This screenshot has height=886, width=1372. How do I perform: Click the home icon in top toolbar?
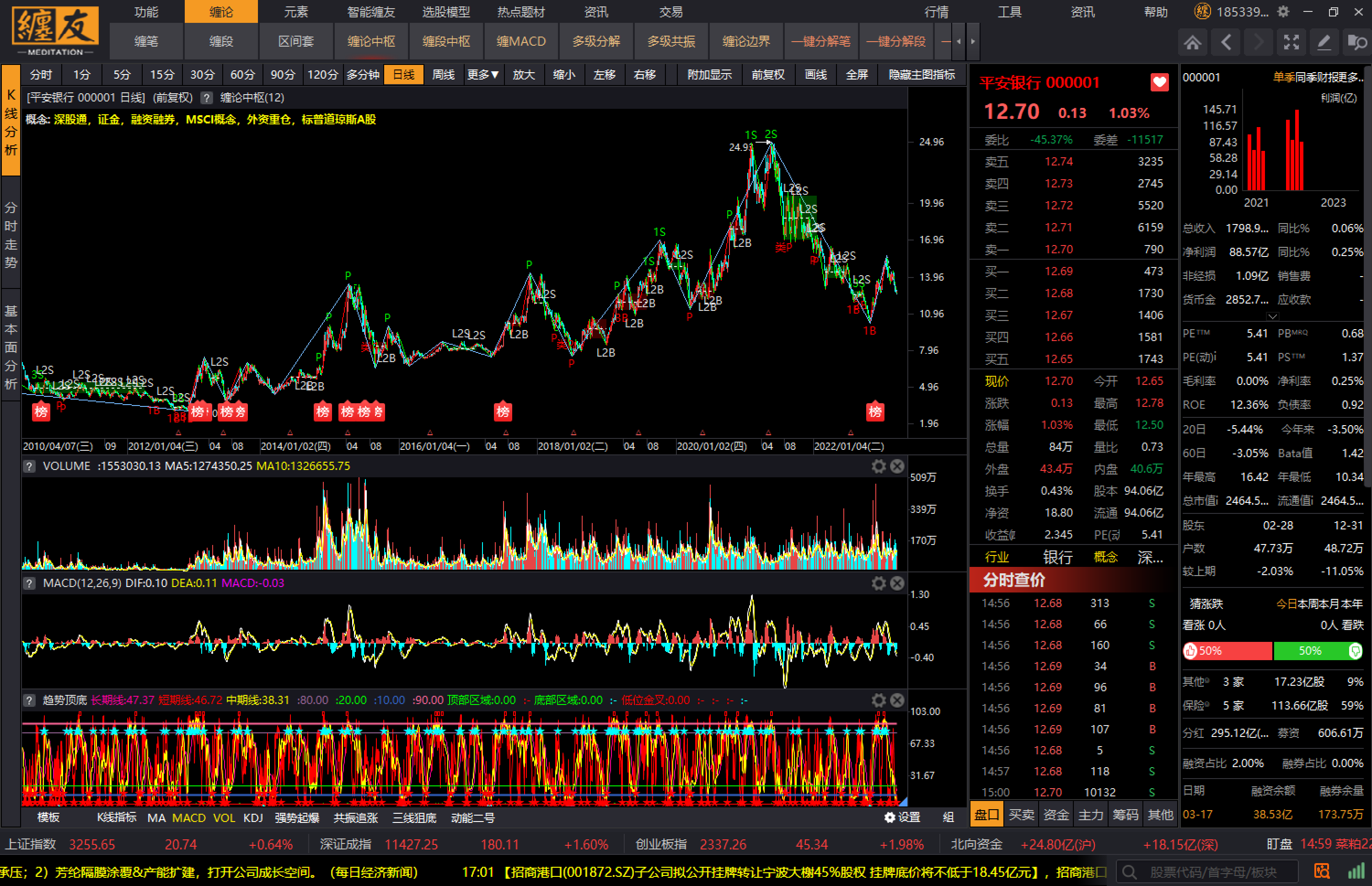[x=1192, y=42]
